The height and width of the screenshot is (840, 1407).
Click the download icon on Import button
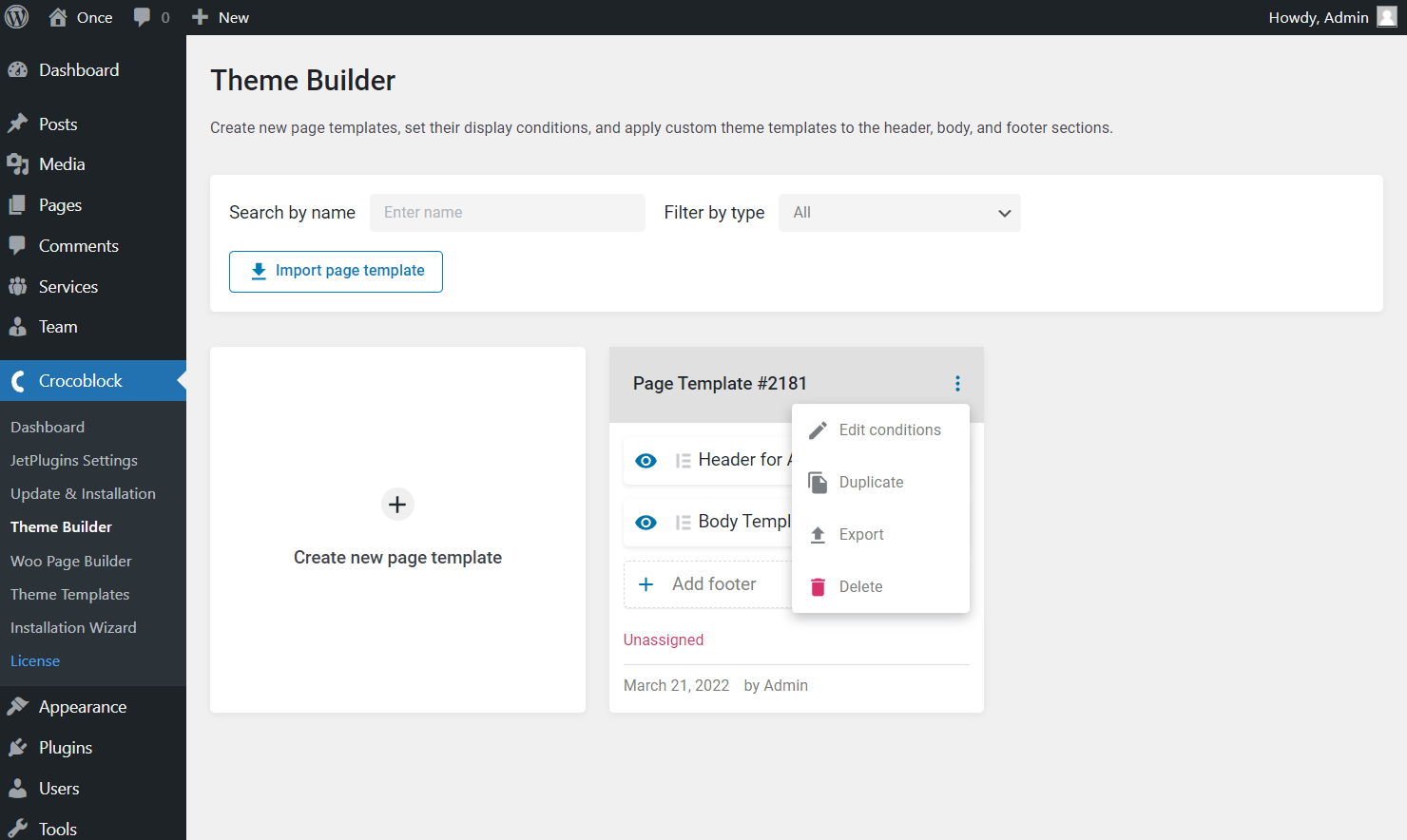coord(259,271)
